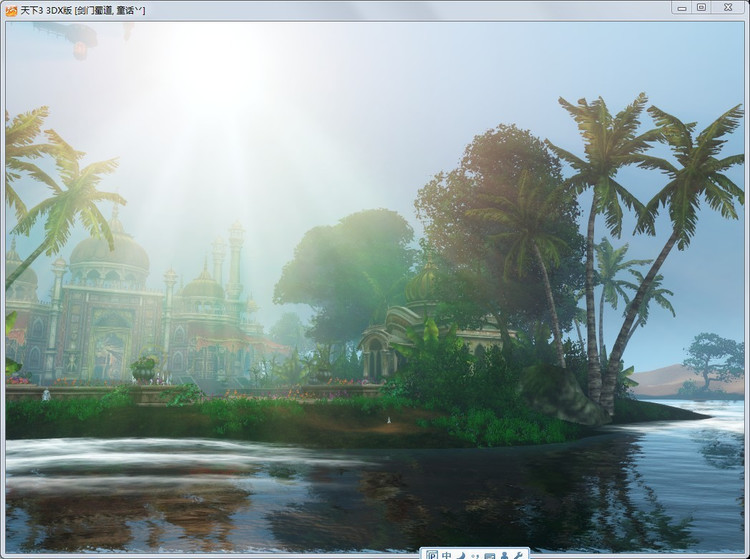The width and height of the screenshot is (750, 559).
Task: Click the 天下3 game icon in the title bar
Action: 11,10
